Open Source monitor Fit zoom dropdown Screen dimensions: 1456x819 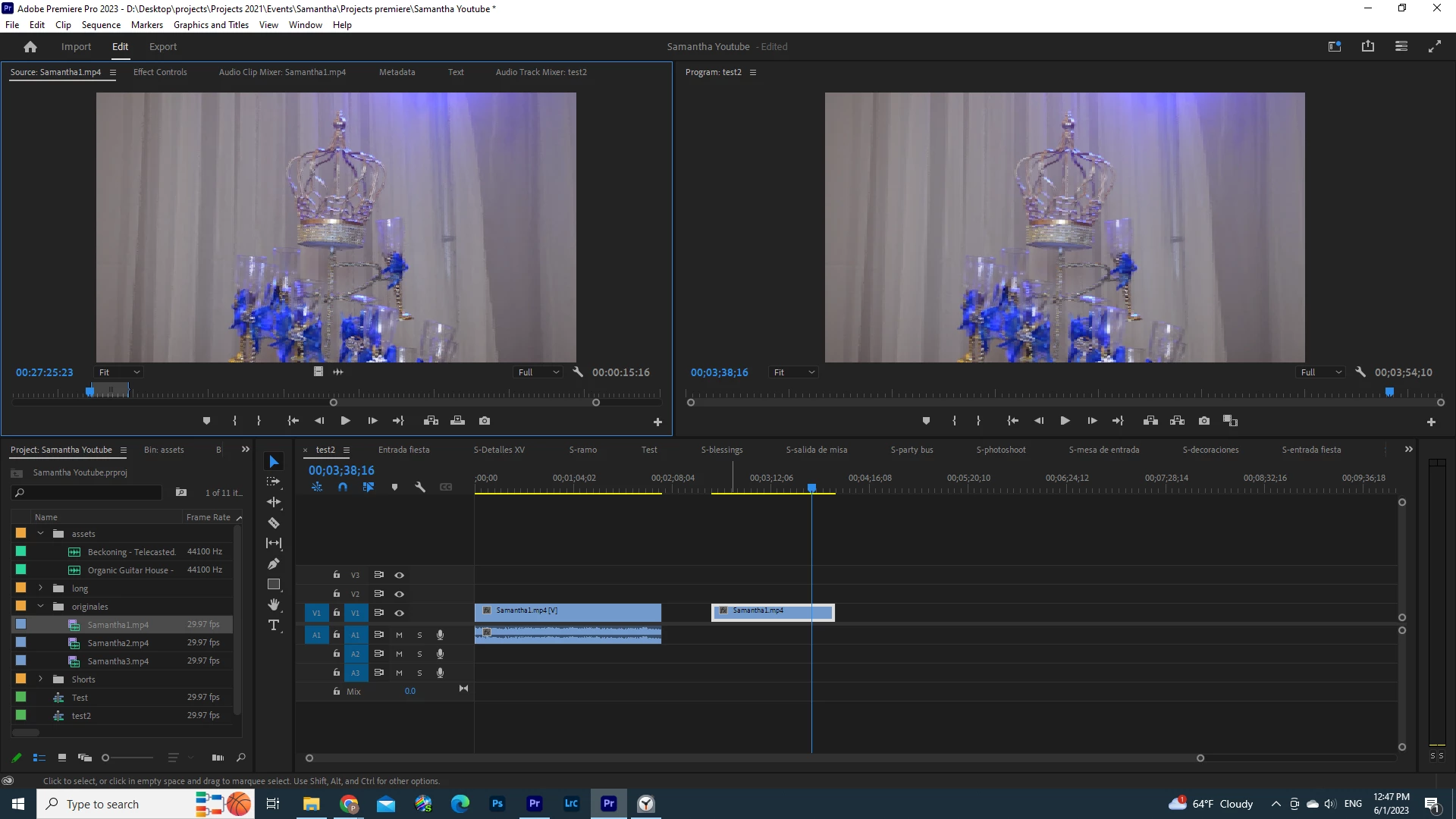(x=119, y=372)
